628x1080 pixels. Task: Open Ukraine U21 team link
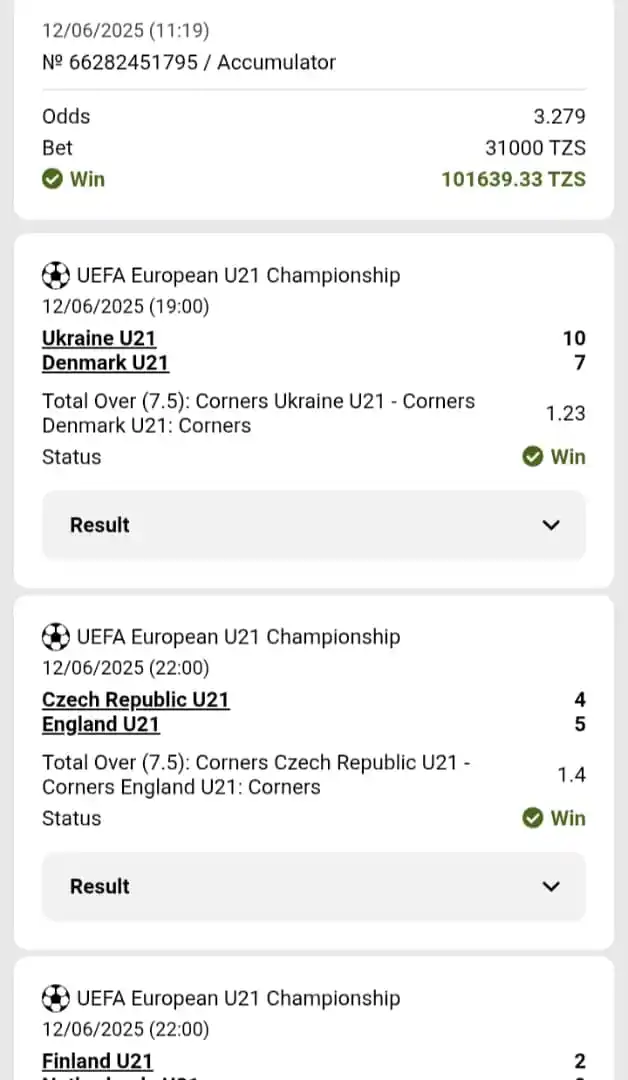pyautogui.click(x=99, y=338)
